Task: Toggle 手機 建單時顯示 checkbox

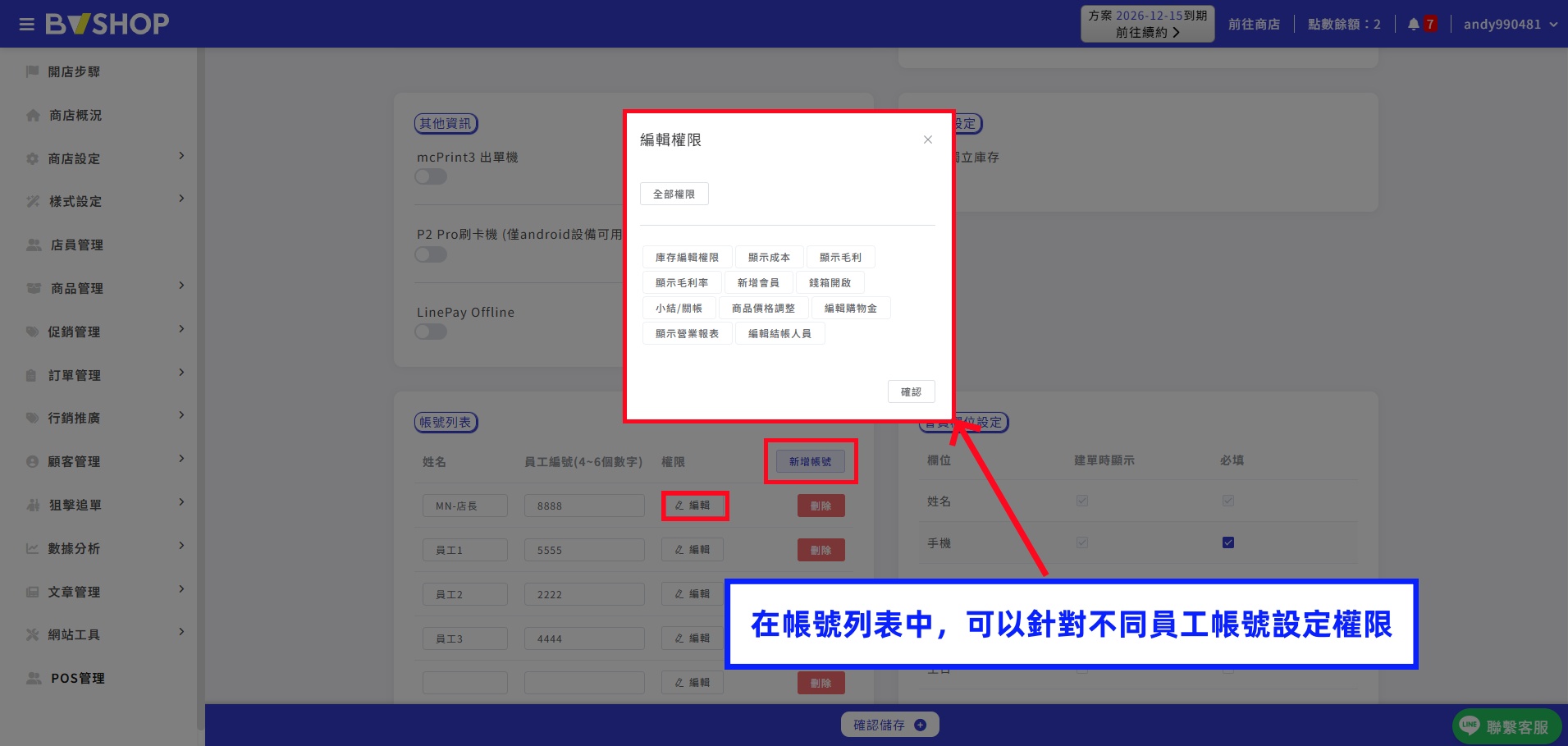Action: click(x=1082, y=542)
